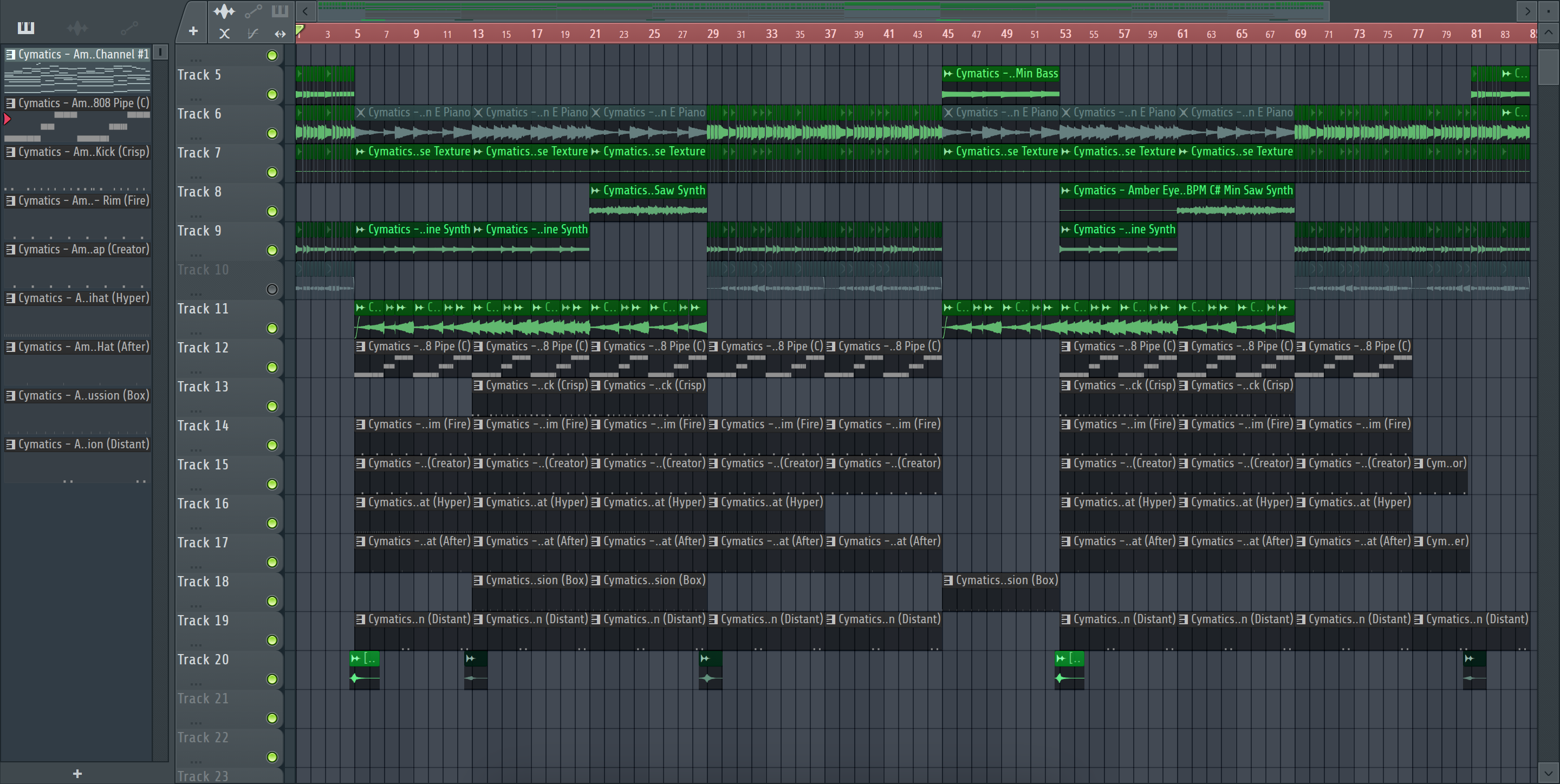Select the Track 22 header label
1560x784 pixels.
click(x=203, y=738)
